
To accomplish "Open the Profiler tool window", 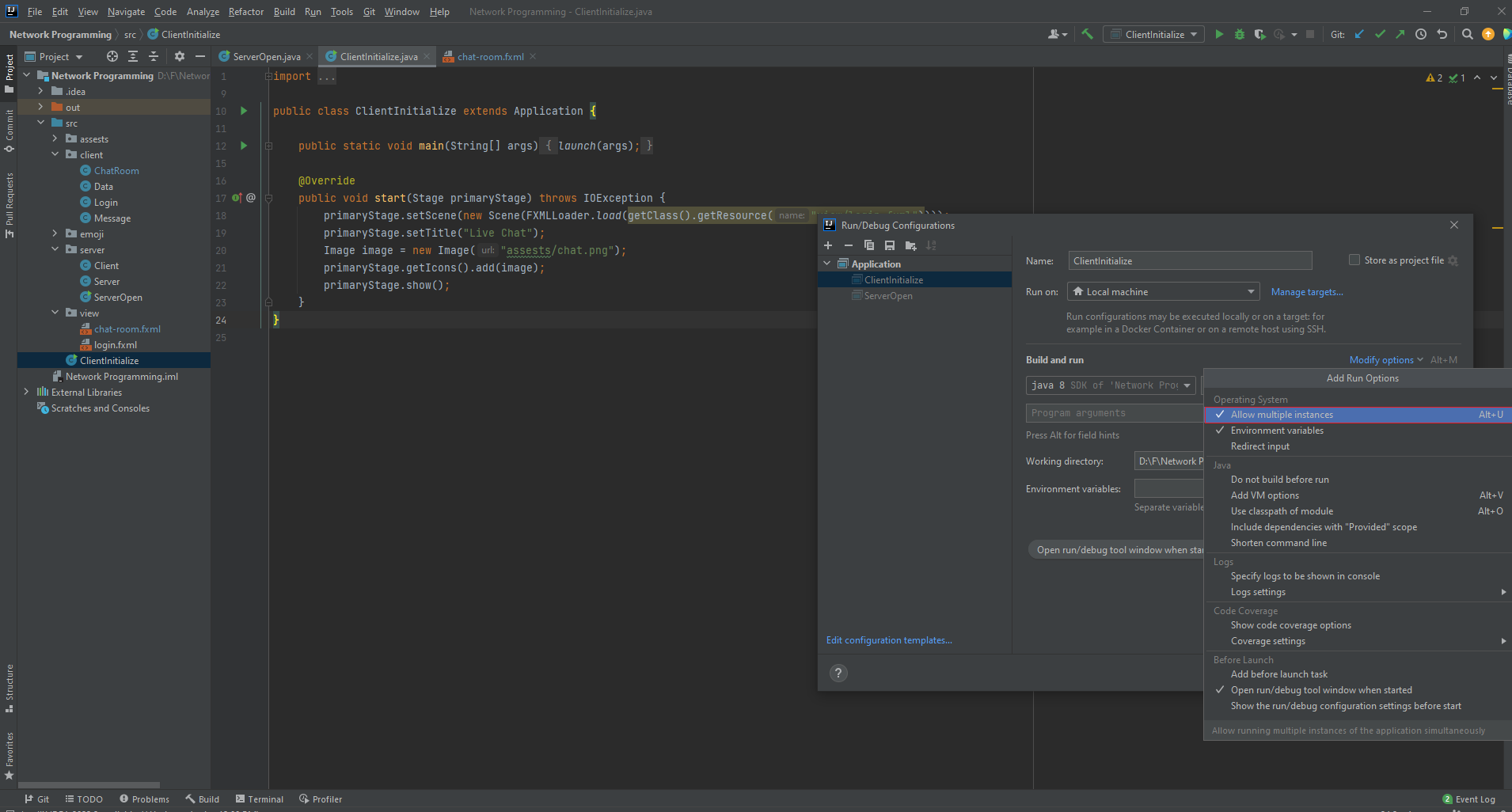I will click(x=321, y=799).
